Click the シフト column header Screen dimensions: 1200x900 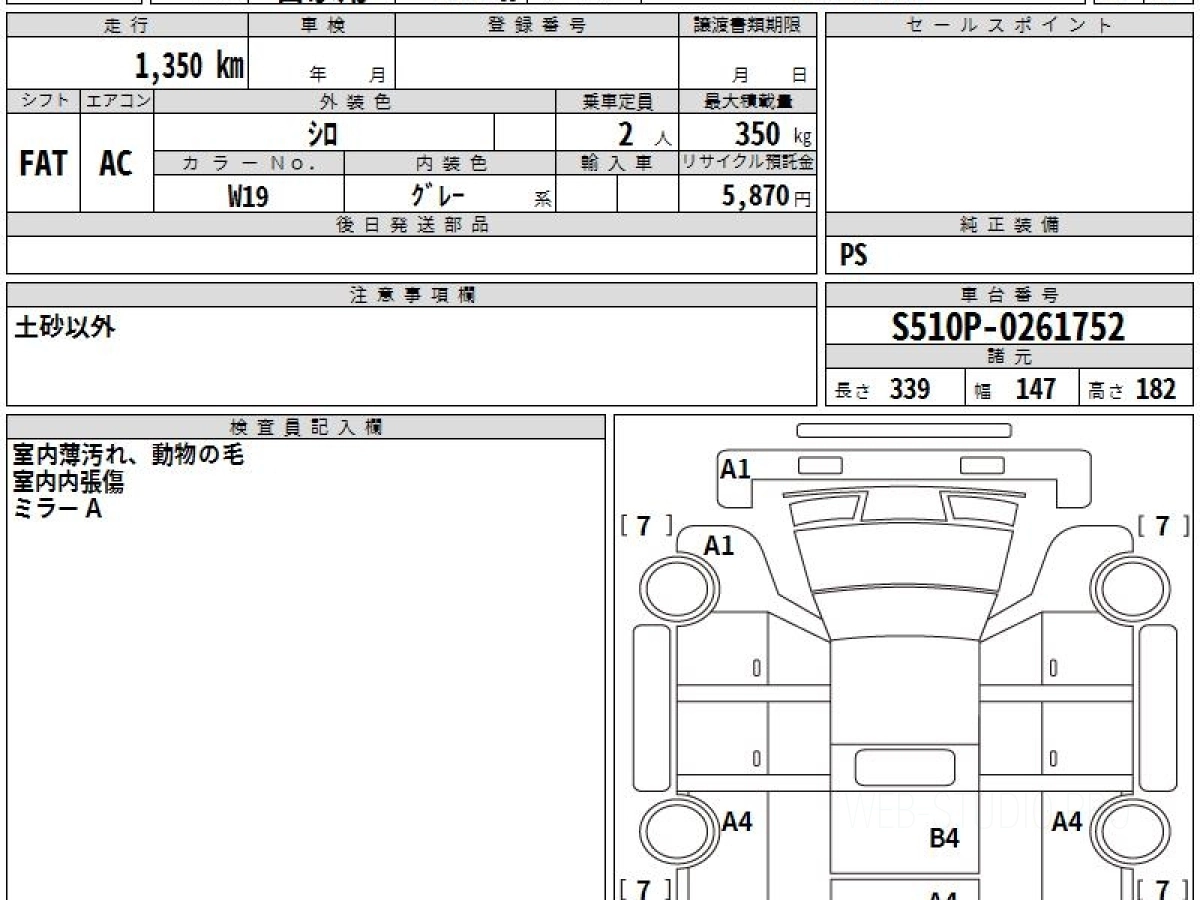44,101
